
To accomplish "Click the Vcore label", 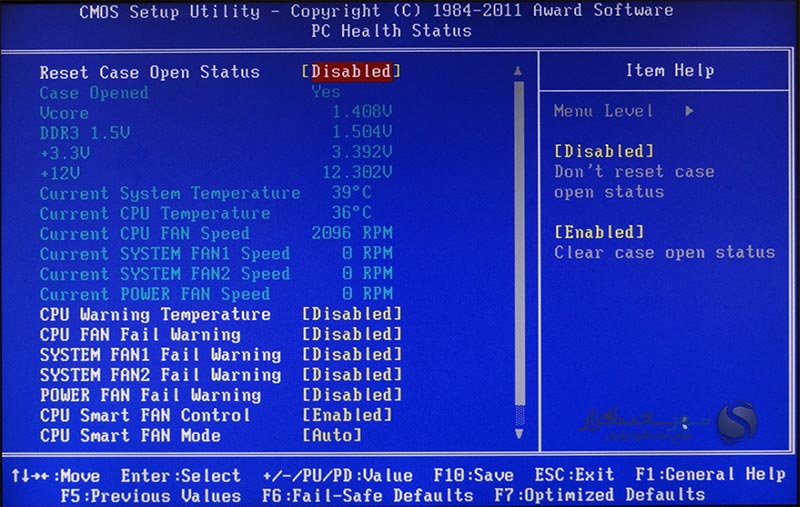I will 64,113.
